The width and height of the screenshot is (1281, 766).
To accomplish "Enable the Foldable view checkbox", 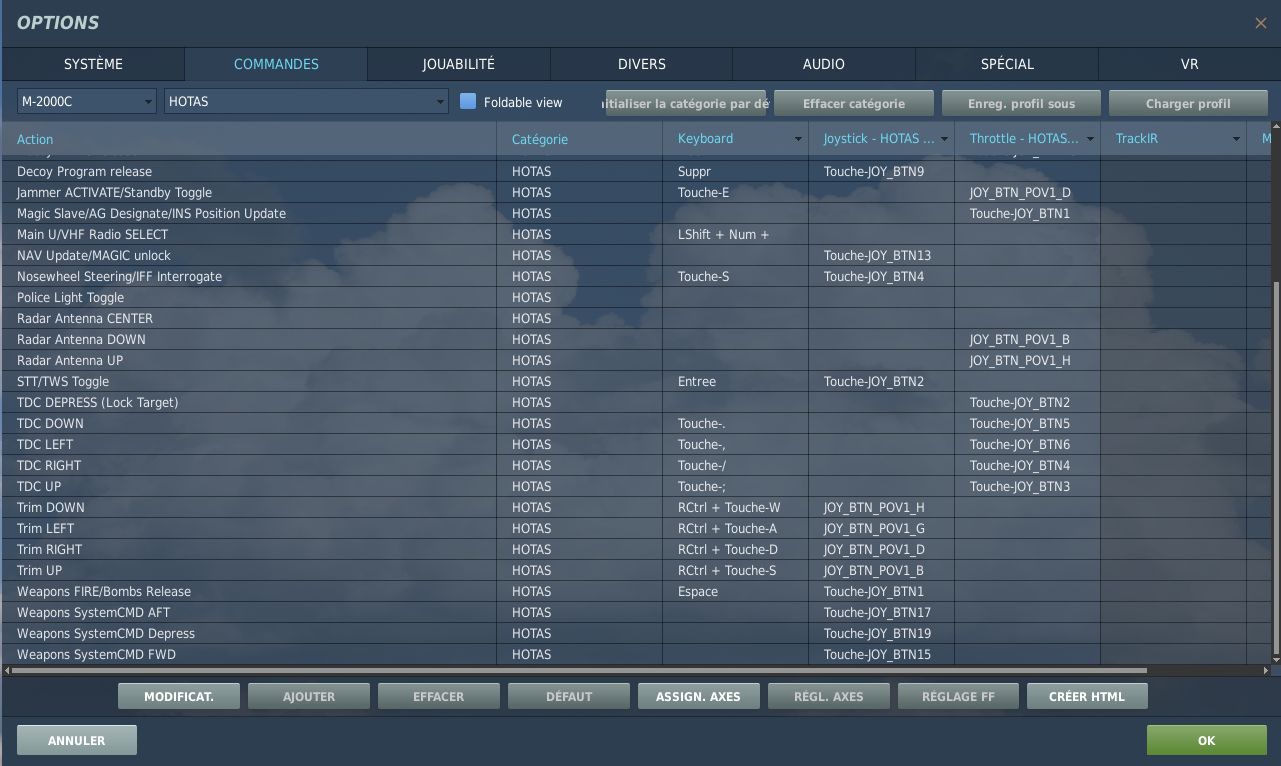I will click(x=468, y=102).
